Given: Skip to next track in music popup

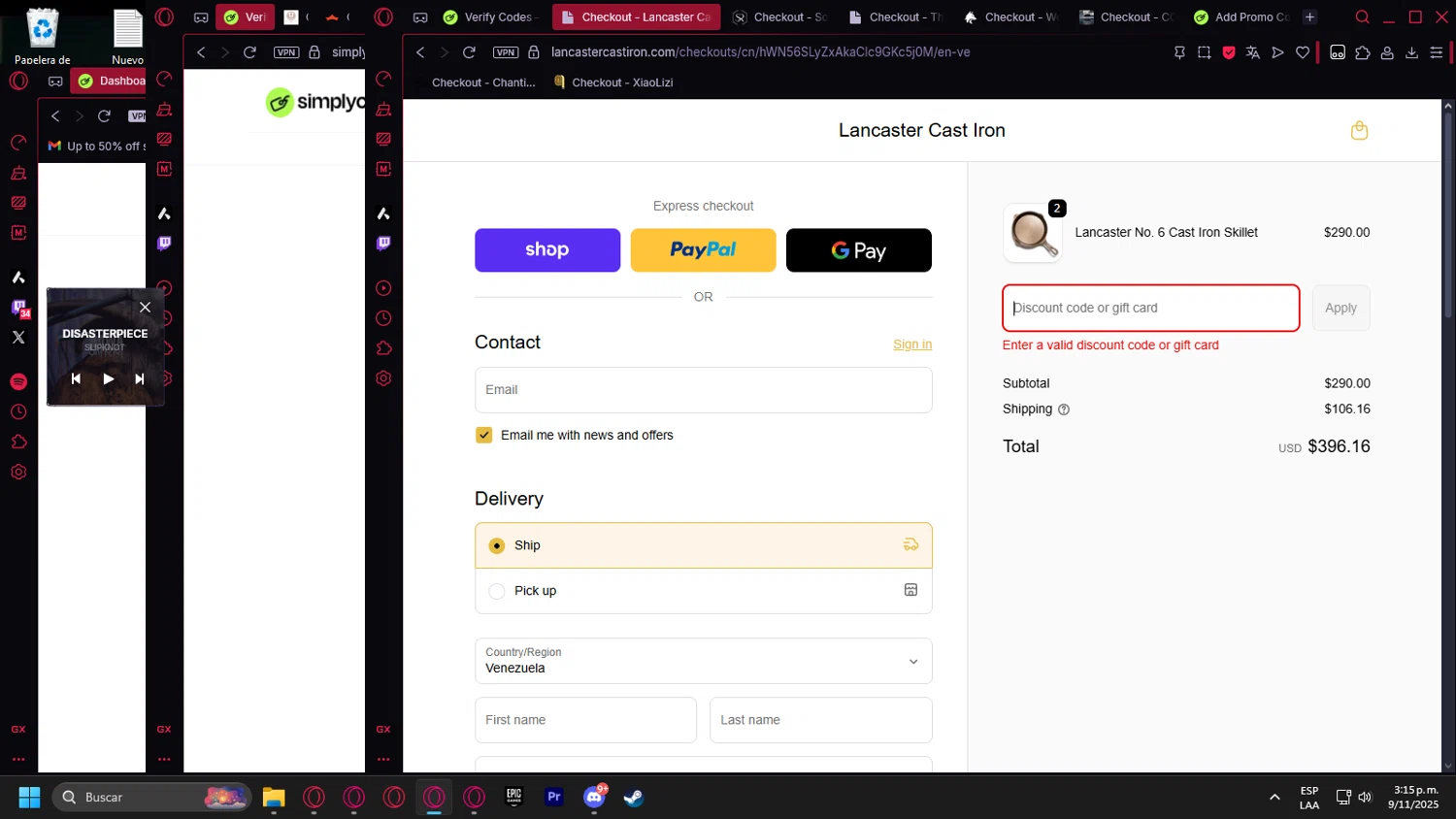Looking at the screenshot, I should coord(140,378).
